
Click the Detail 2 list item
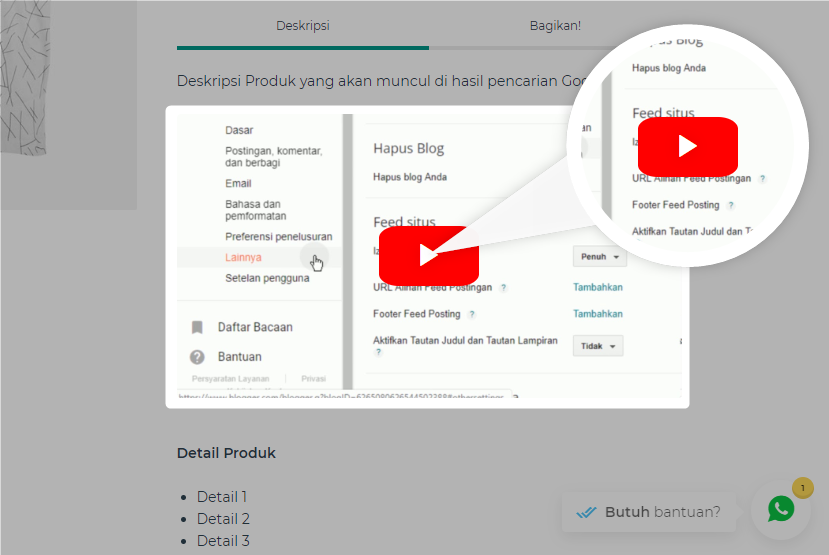coord(223,519)
